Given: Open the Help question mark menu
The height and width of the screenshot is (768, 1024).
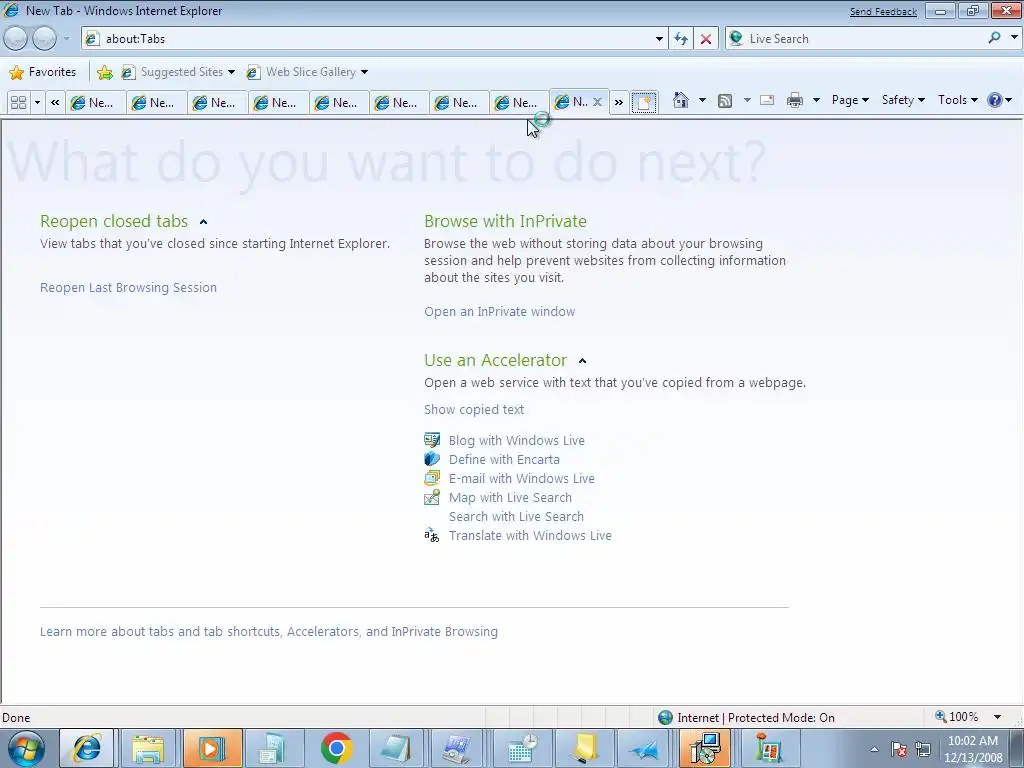Looking at the screenshot, I should click(x=999, y=100).
